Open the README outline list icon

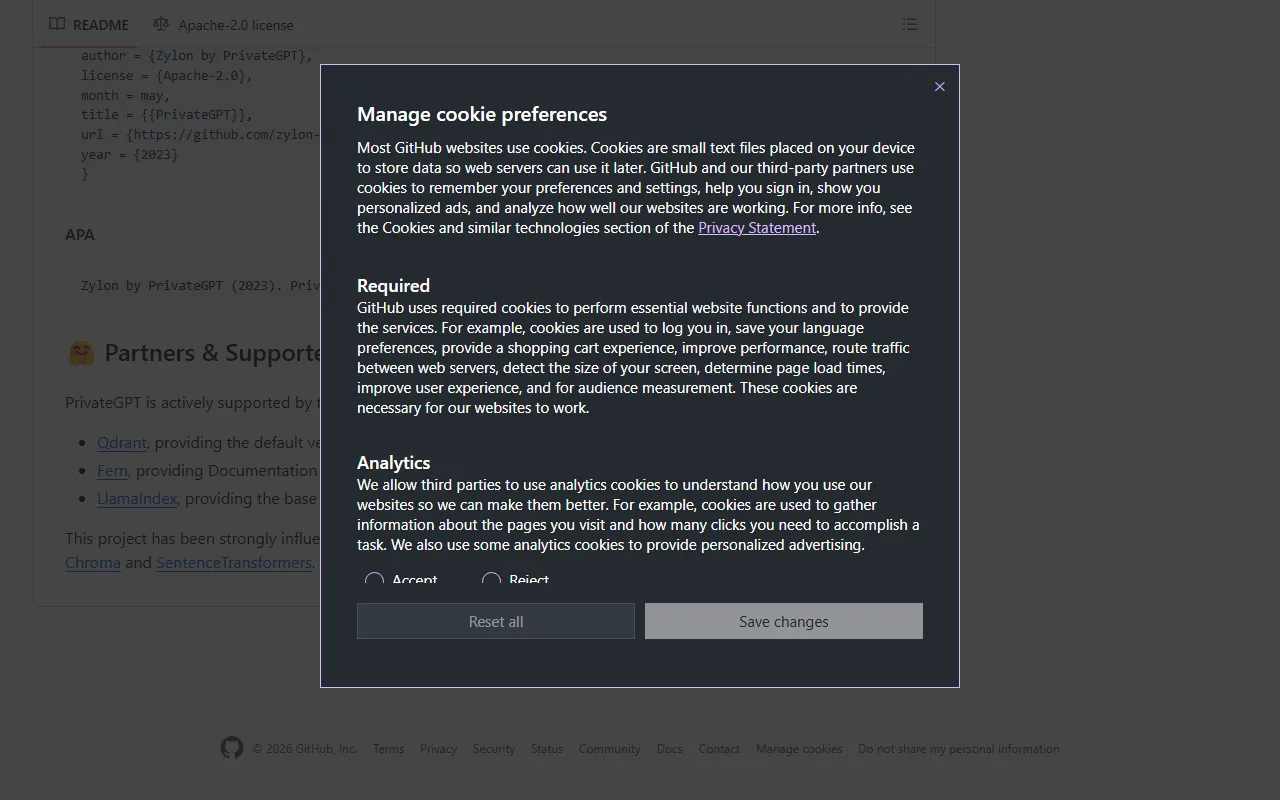[909, 24]
